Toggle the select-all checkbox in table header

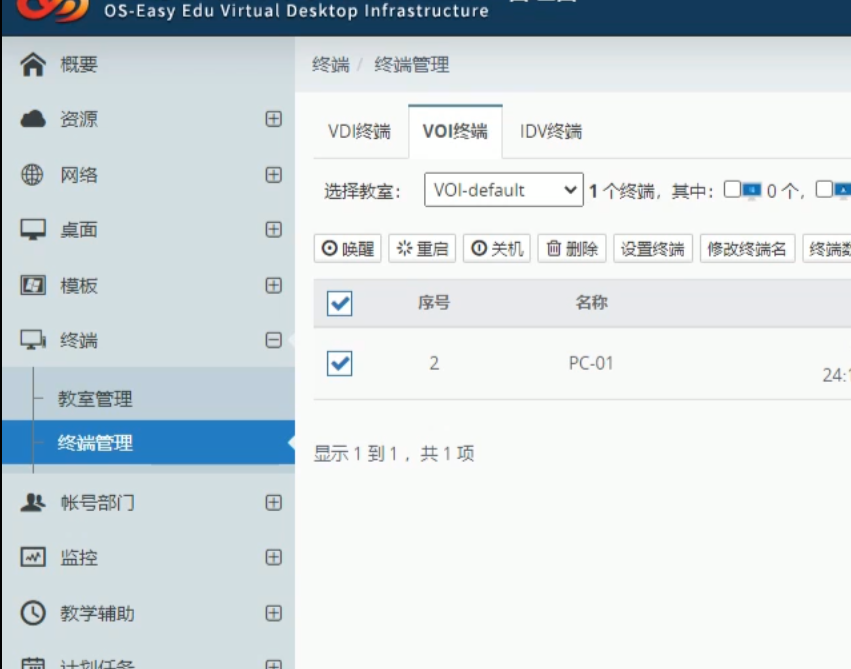[x=340, y=303]
